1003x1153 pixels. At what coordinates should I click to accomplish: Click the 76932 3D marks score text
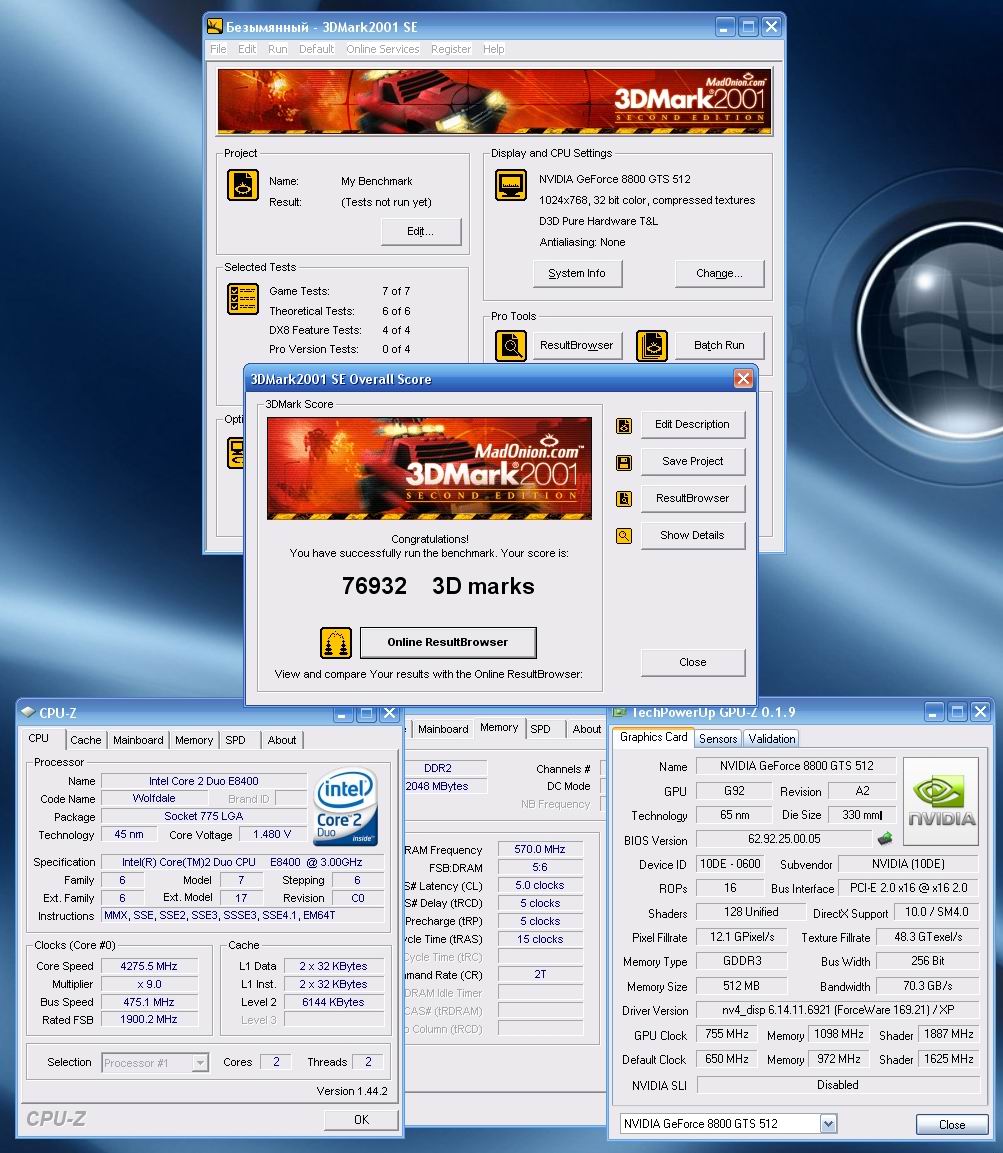tap(438, 586)
